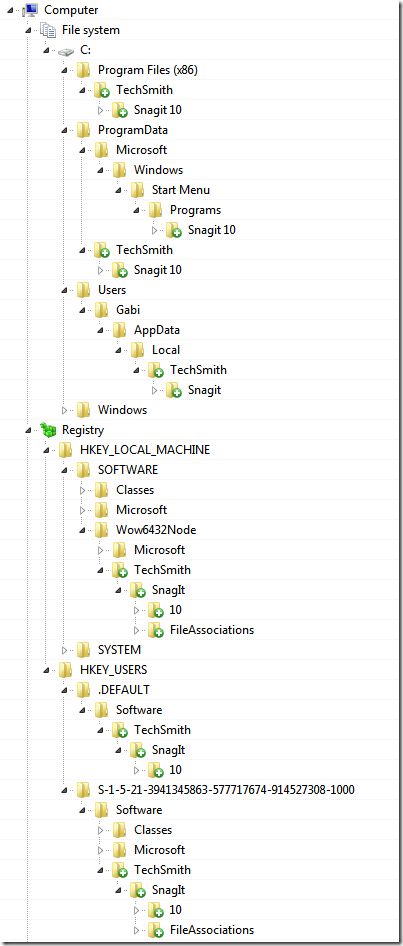Select the .DEFAULT key label
The height and width of the screenshot is (946, 403).
point(124,690)
